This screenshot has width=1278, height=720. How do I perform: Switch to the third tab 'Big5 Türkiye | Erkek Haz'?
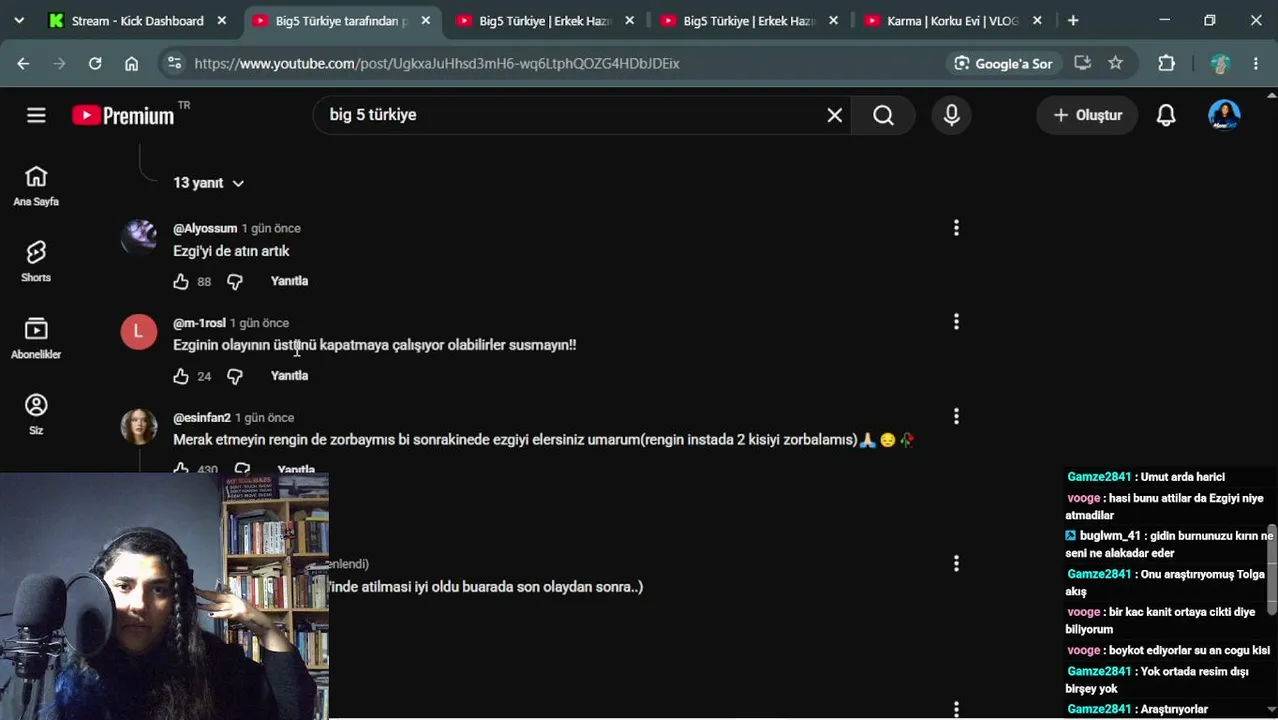click(547, 20)
